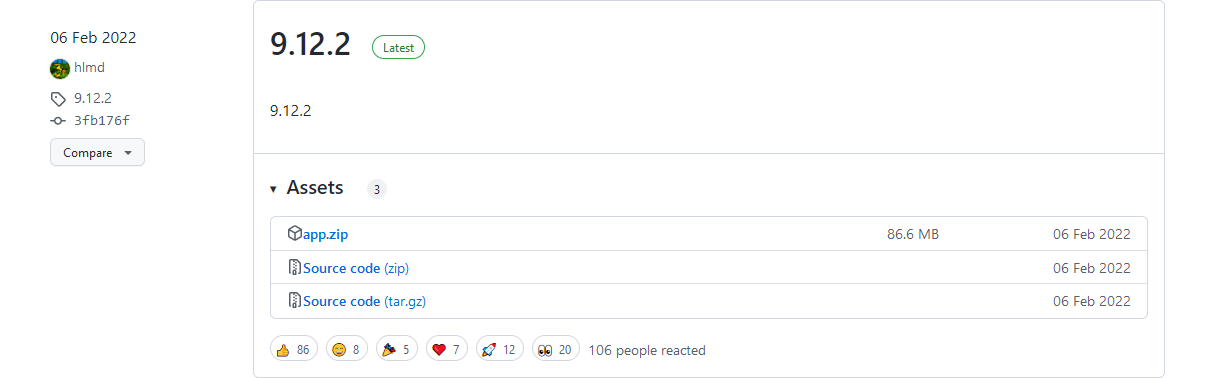Download Source code (tar.gz)
Viewport: 1216px width, 378px height.
[x=365, y=301]
